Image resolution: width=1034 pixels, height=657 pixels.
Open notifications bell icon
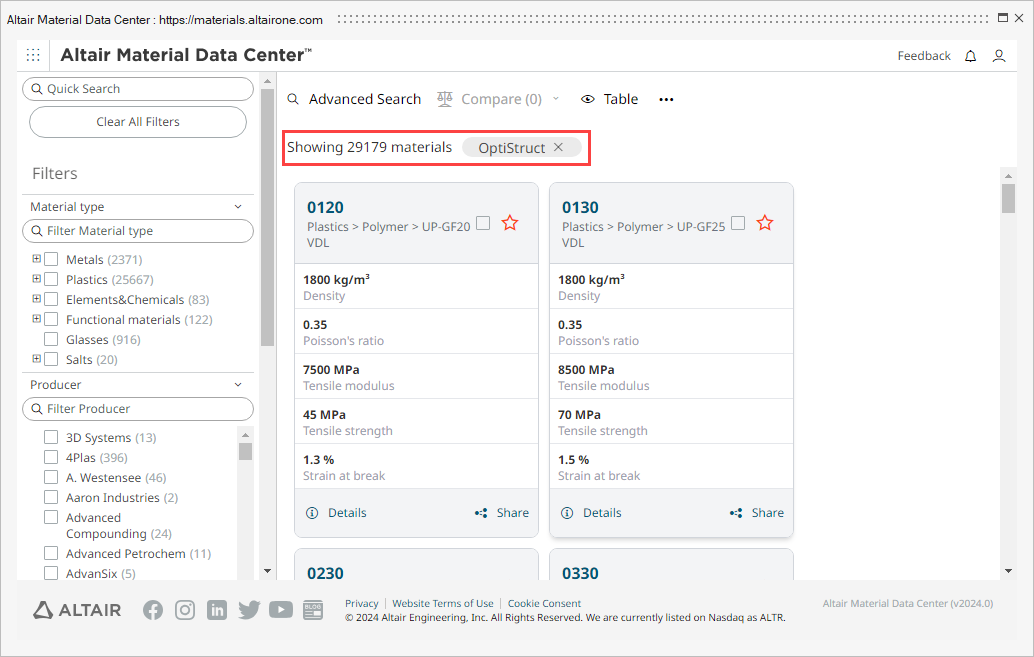pyautogui.click(x=970, y=56)
